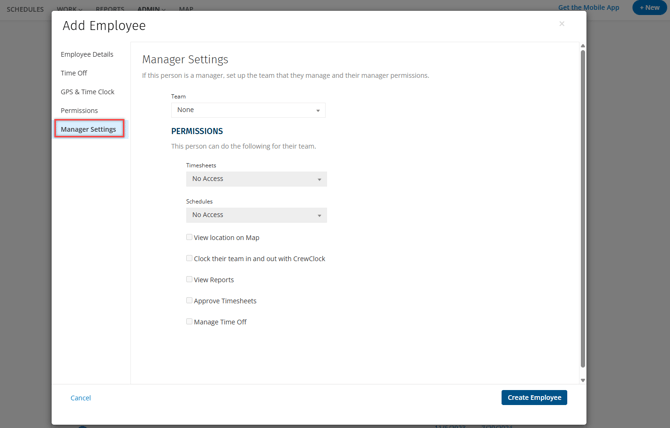Enable View location on Map
670x428 pixels.
point(189,238)
